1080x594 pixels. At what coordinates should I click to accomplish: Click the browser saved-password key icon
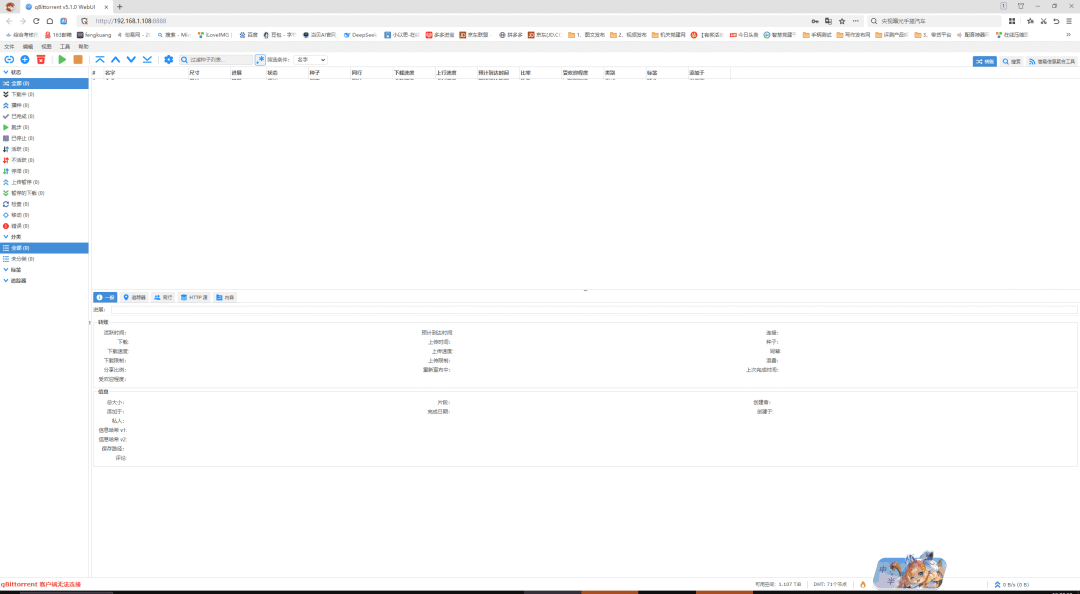815,21
